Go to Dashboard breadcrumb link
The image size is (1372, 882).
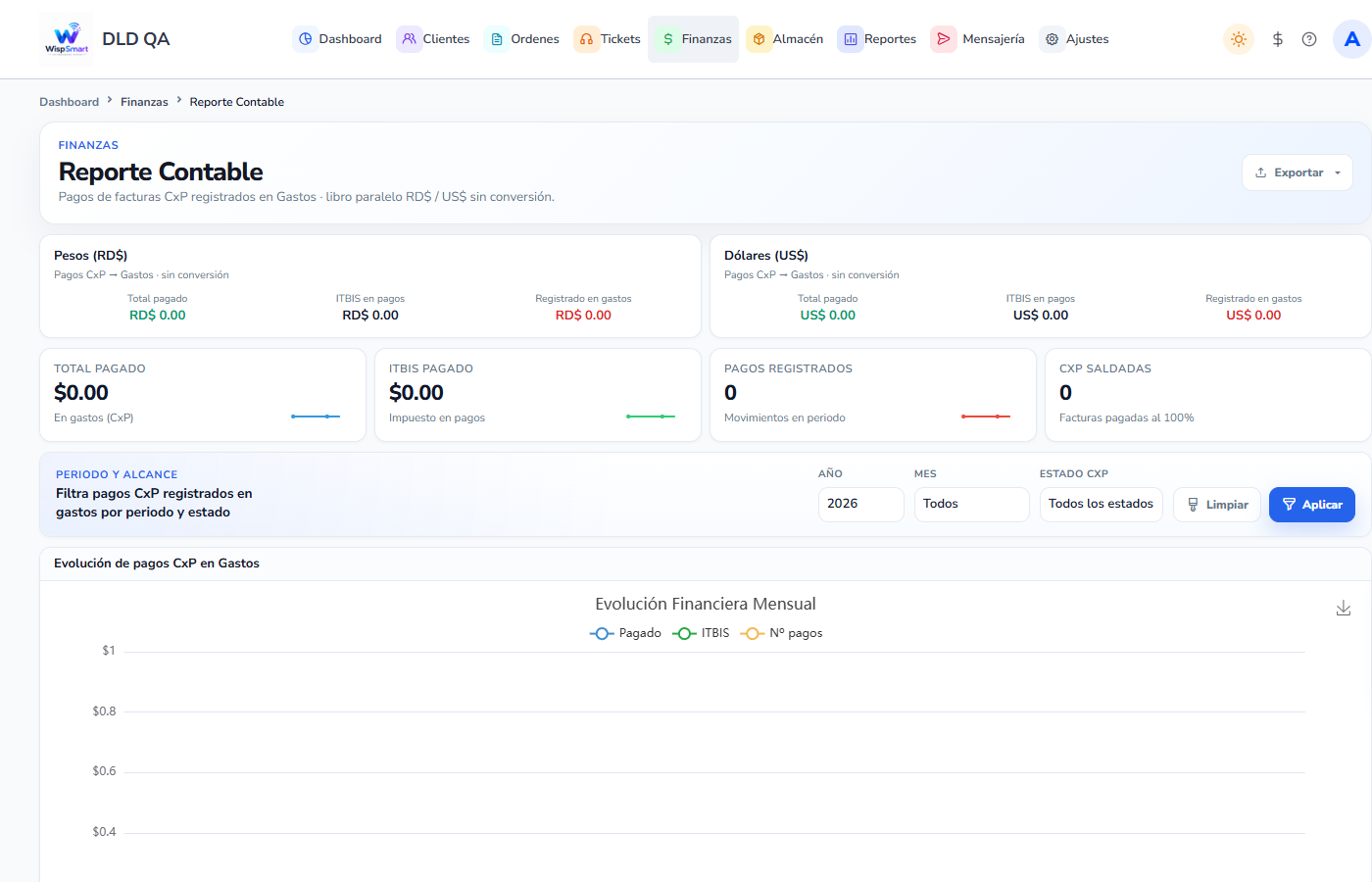[69, 102]
